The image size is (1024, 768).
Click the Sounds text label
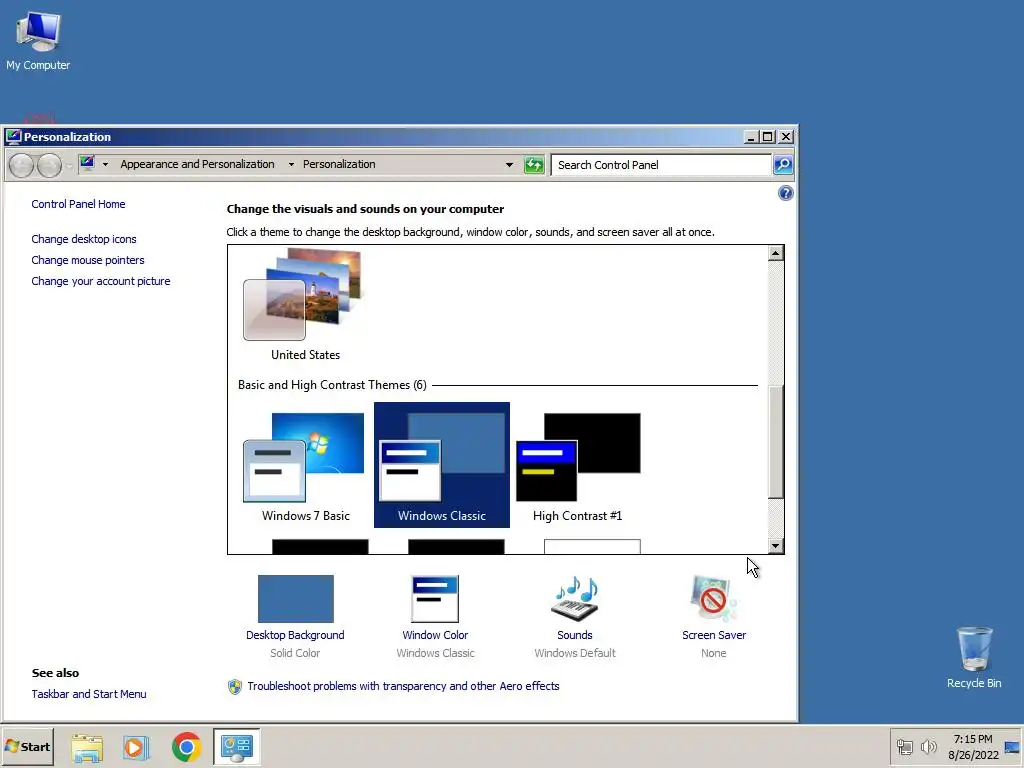[575, 635]
